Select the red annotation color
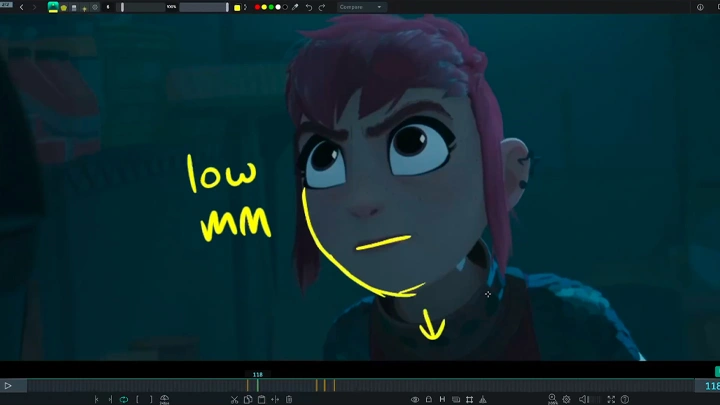Image resolution: width=720 pixels, height=405 pixels. [x=257, y=7]
